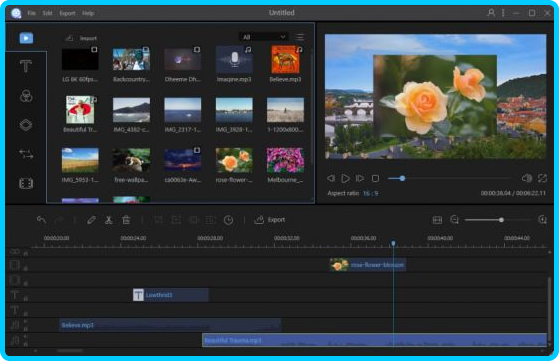Change the 16 : 9 aspect ratio
This screenshot has height=361, width=559.
point(371,194)
